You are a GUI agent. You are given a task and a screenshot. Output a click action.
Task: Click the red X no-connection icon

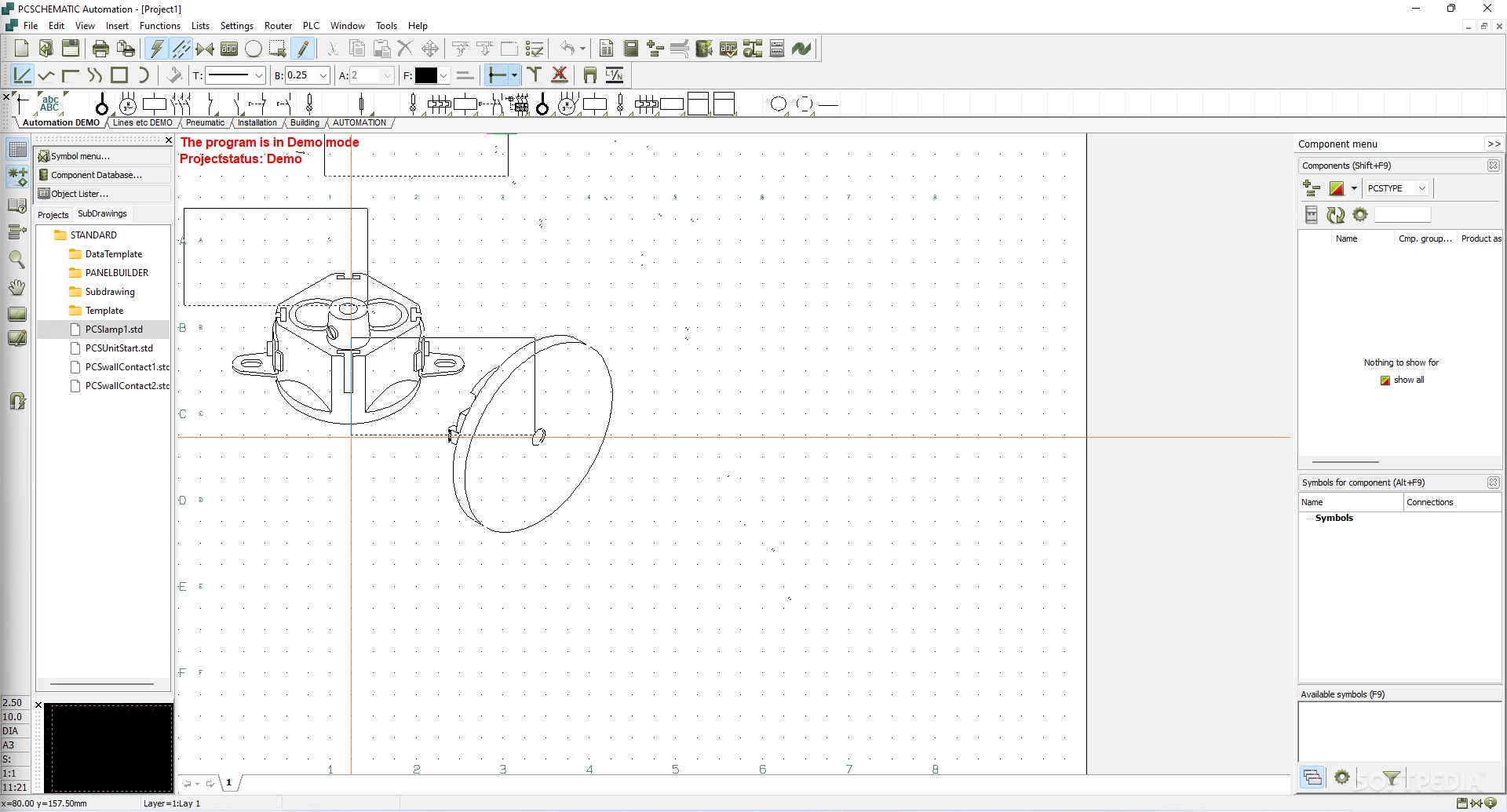[560, 75]
